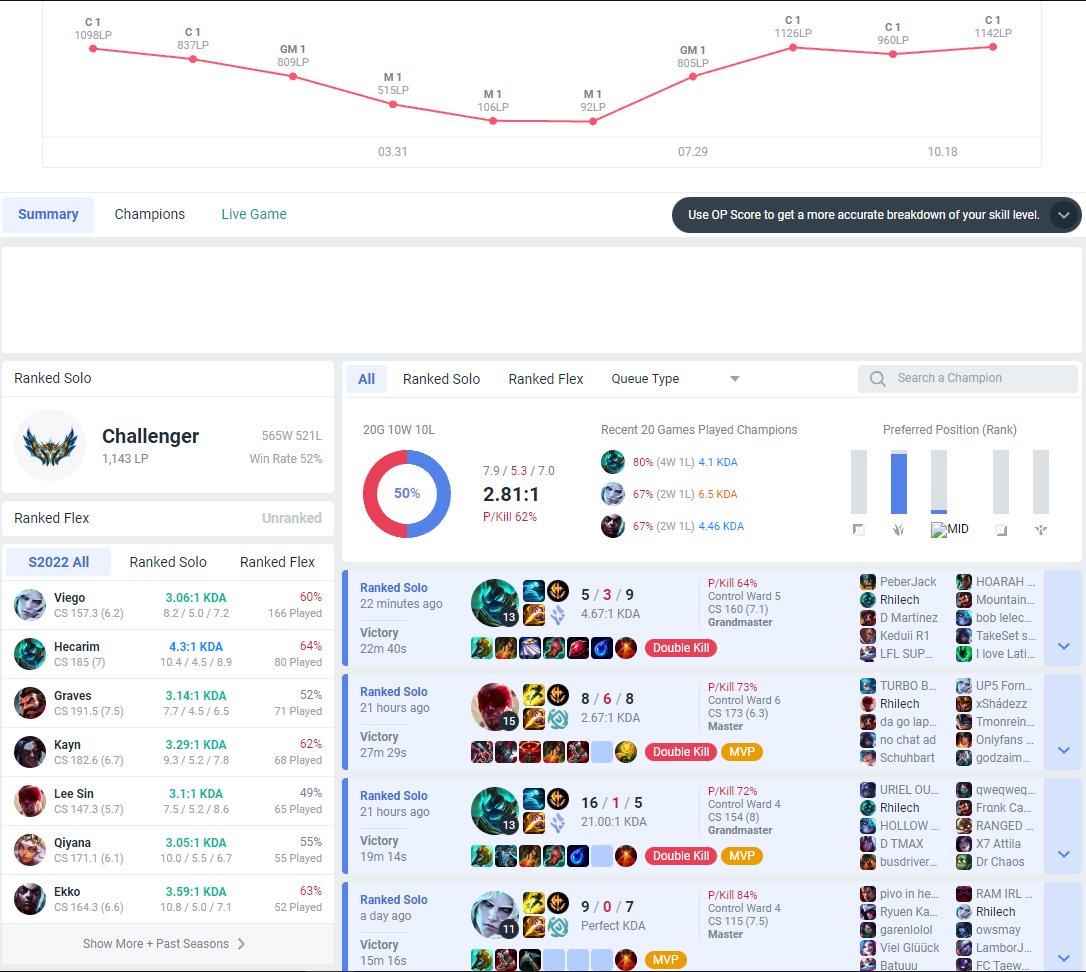Click Kayn's champion icon
Image resolution: width=1086 pixels, height=972 pixels.
(x=31, y=752)
